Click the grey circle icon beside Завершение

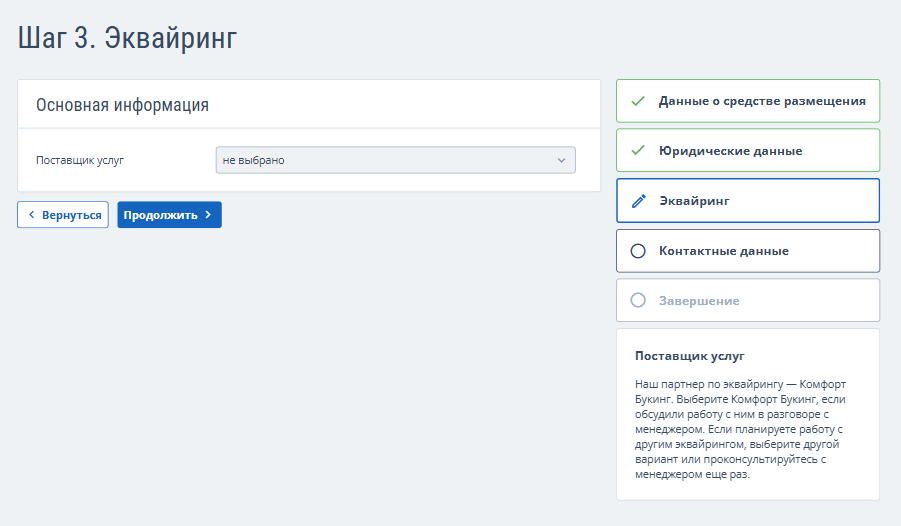click(x=638, y=301)
